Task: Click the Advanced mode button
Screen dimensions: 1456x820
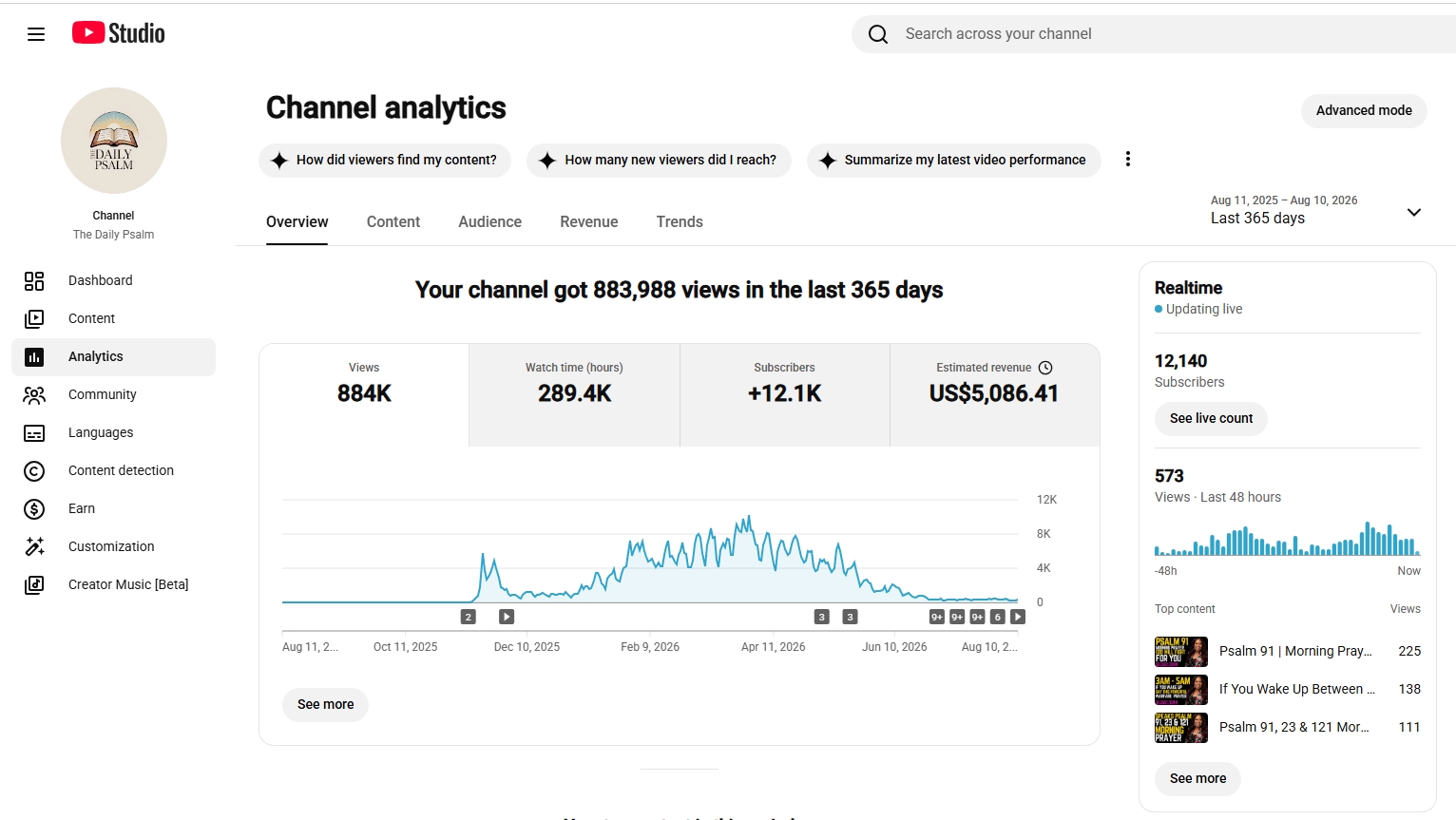Action: coord(1364,110)
